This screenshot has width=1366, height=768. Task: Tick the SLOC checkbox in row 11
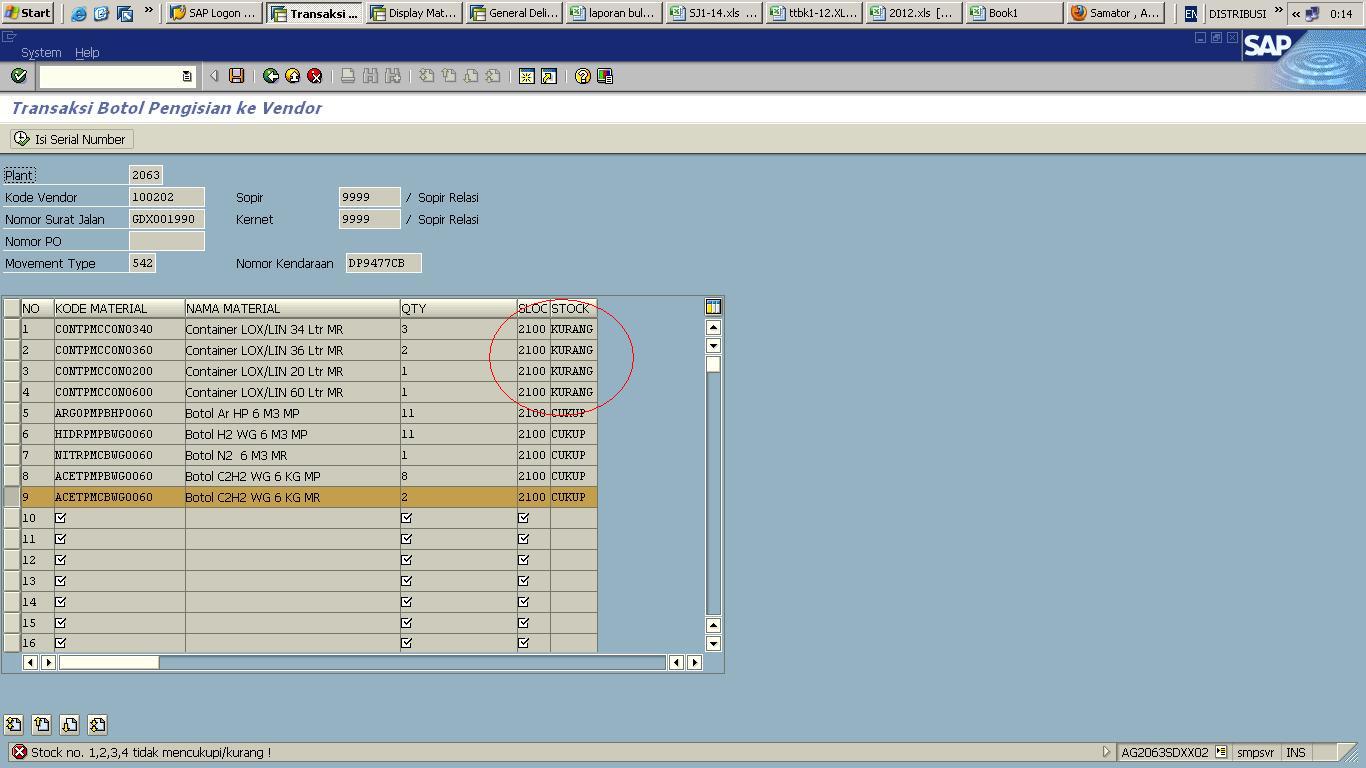(523, 539)
